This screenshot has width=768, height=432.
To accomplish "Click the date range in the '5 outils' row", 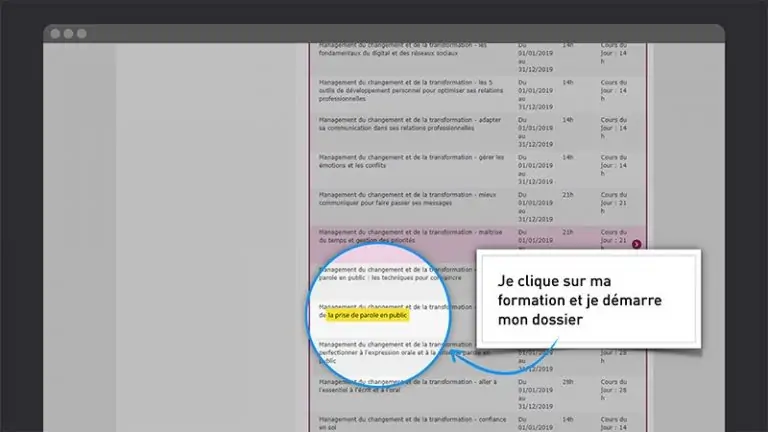I will (535, 95).
